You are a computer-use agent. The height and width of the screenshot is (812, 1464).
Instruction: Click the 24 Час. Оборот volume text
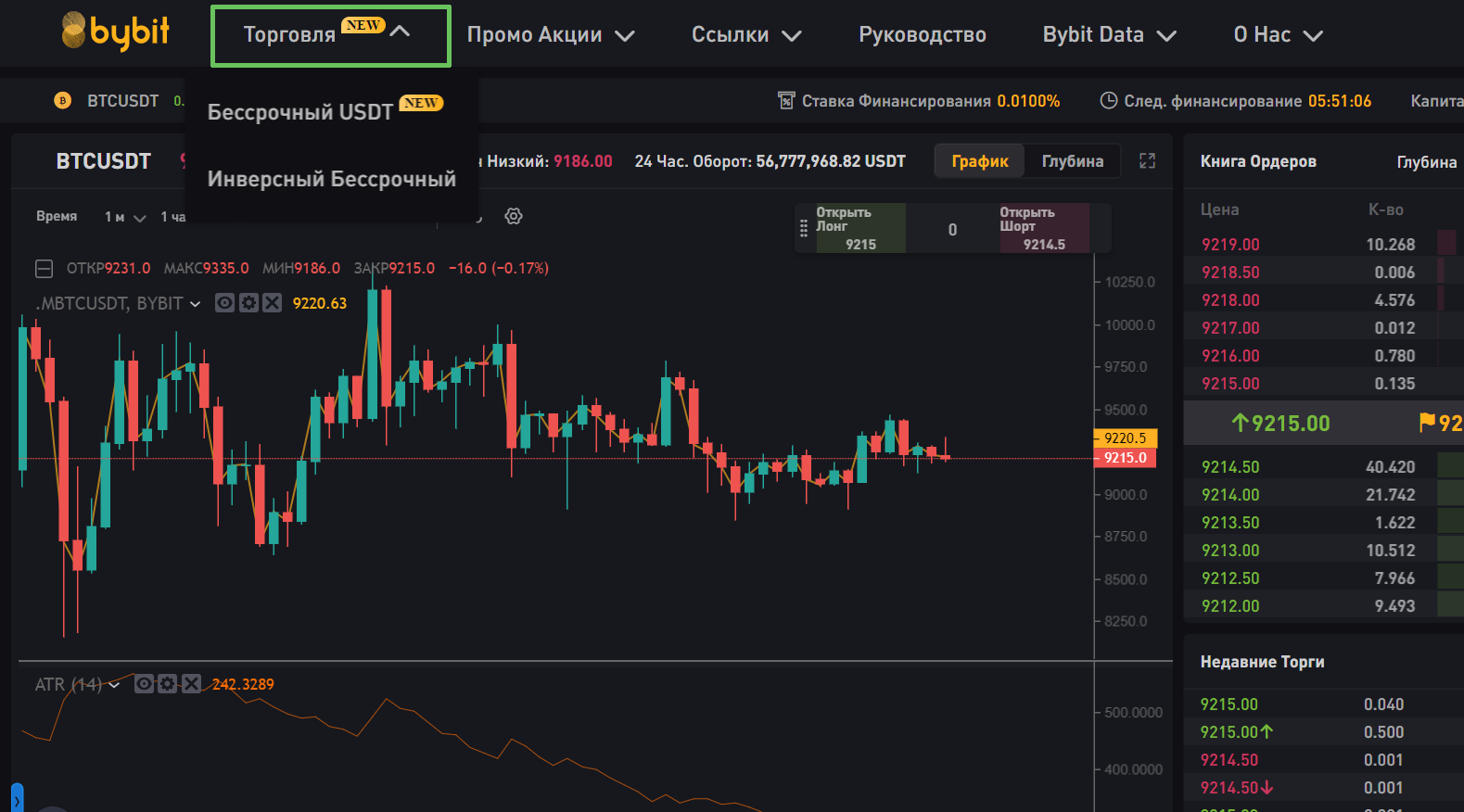(x=770, y=161)
